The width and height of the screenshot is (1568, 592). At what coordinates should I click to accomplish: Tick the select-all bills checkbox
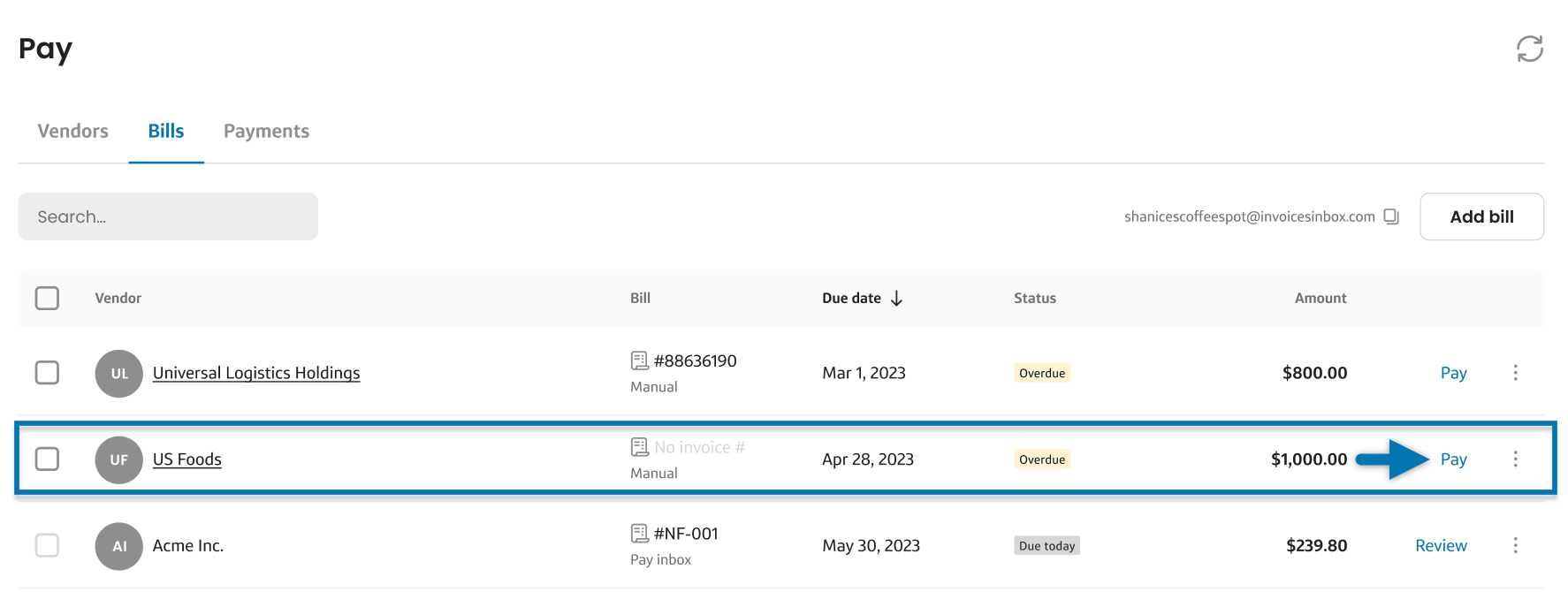(x=47, y=298)
